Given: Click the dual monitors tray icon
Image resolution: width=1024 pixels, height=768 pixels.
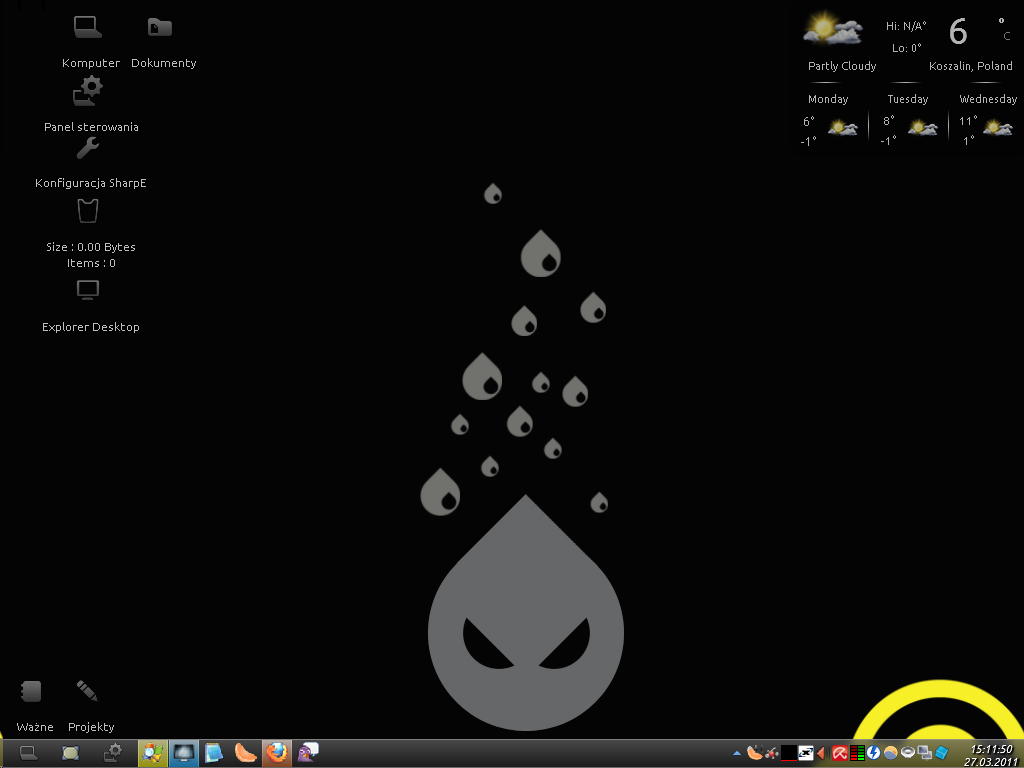Looking at the screenshot, I should (925, 753).
